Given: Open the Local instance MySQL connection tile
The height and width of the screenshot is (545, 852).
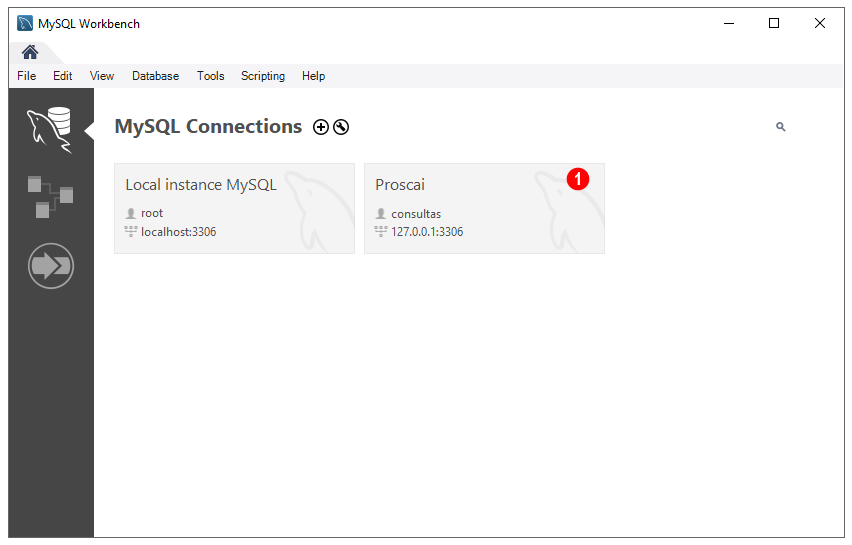Looking at the screenshot, I should [x=234, y=209].
